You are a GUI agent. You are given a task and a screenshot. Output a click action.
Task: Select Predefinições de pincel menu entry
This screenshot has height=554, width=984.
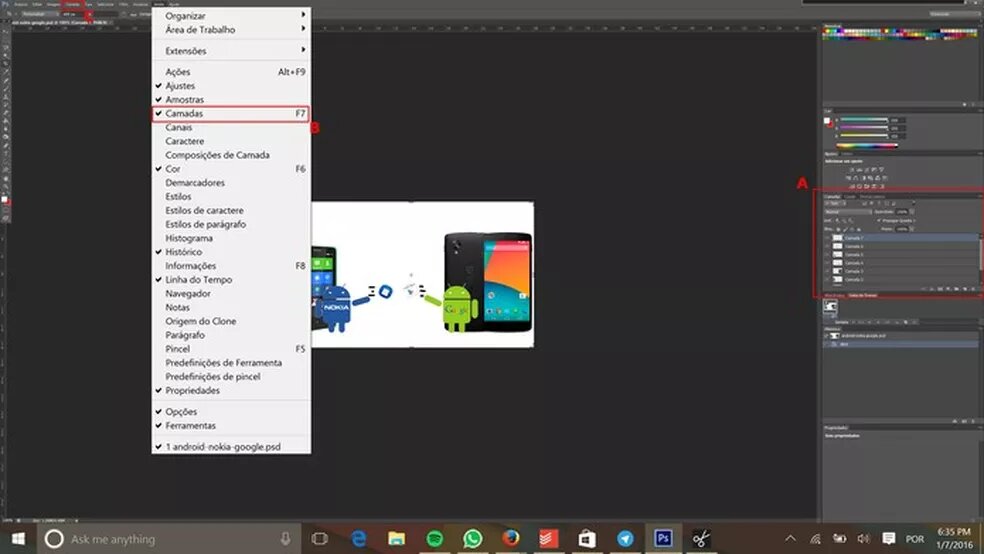pyautogui.click(x=231, y=376)
